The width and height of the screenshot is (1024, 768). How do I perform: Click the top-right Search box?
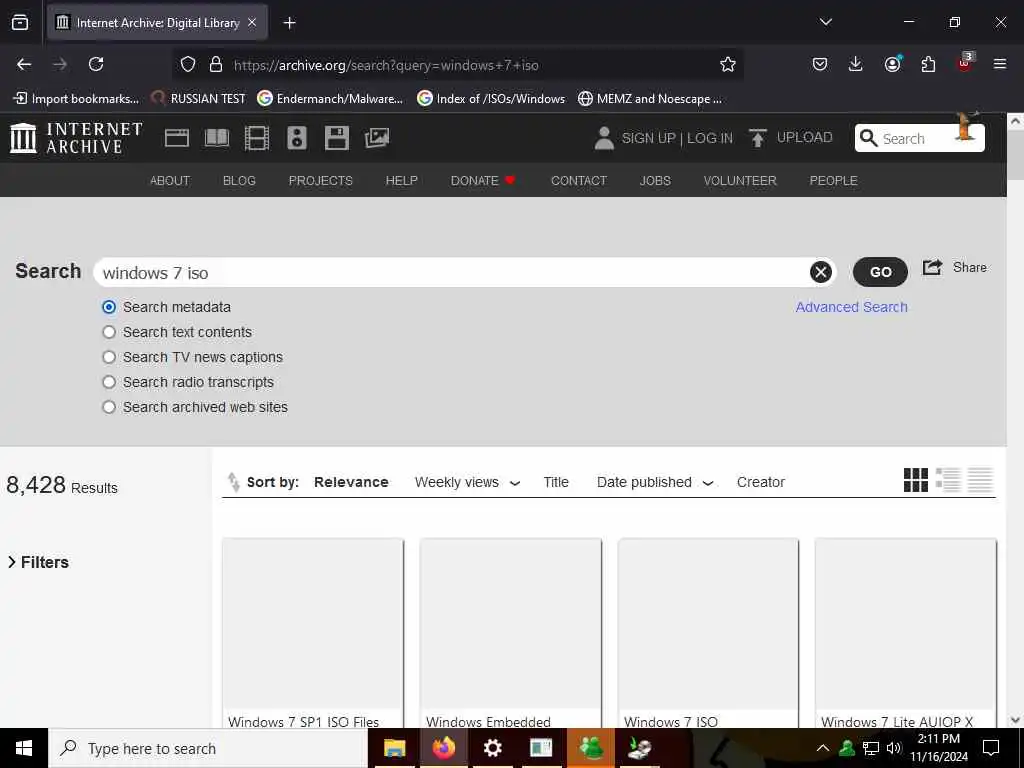[919, 138]
